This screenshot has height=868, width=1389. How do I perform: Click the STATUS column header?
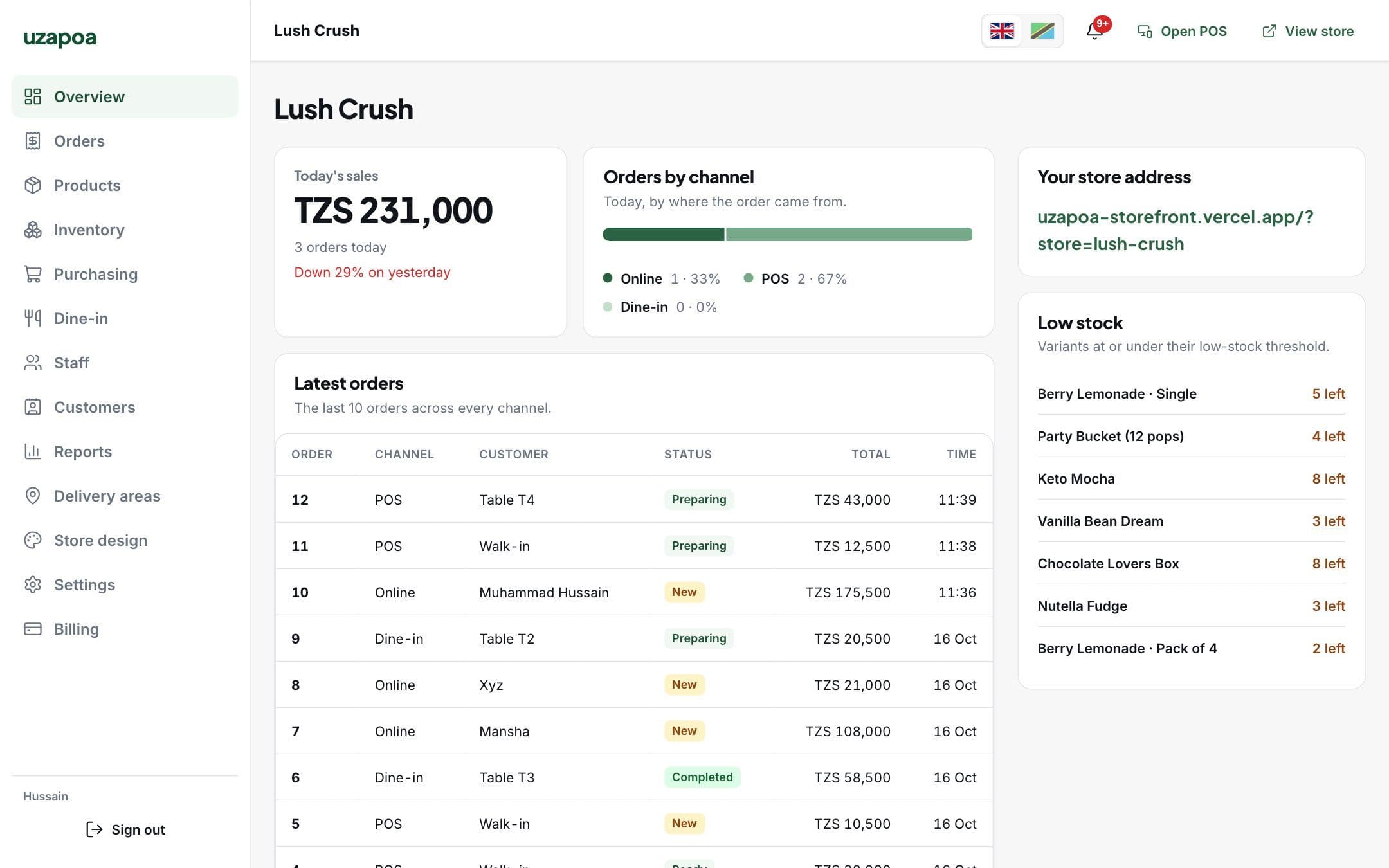pyautogui.click(x=688, y=454)
